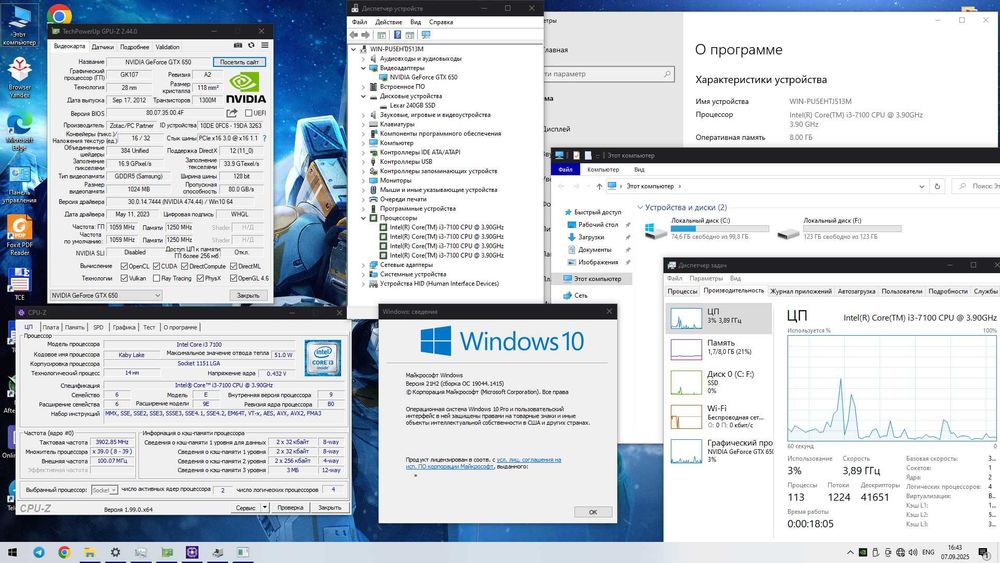Toggle the CUDA checkbox
Viewport: 1000px width, 563px height.
click(157, 266)
